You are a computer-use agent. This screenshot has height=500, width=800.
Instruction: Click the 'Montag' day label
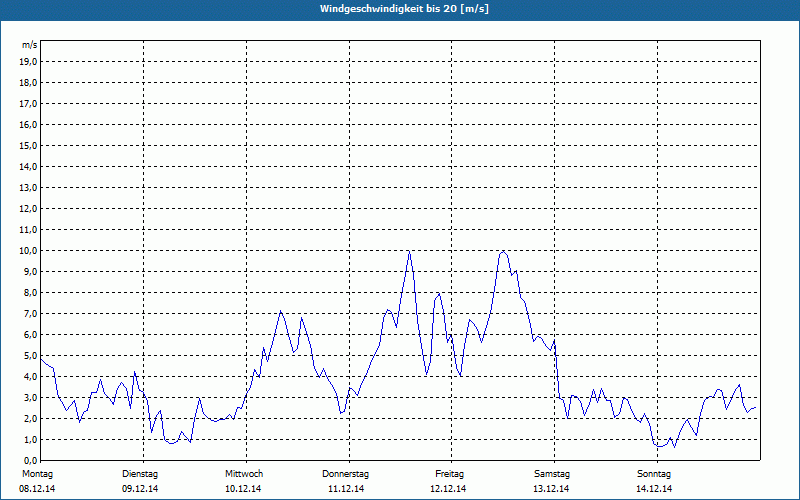(x=37, y=474)
